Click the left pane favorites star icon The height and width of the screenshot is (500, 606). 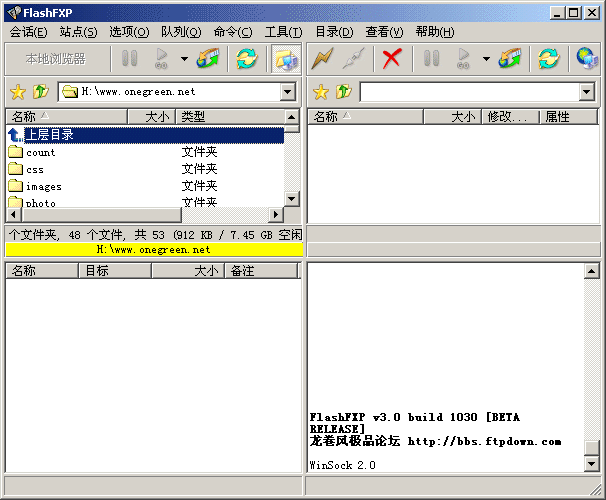click(18, 92)
